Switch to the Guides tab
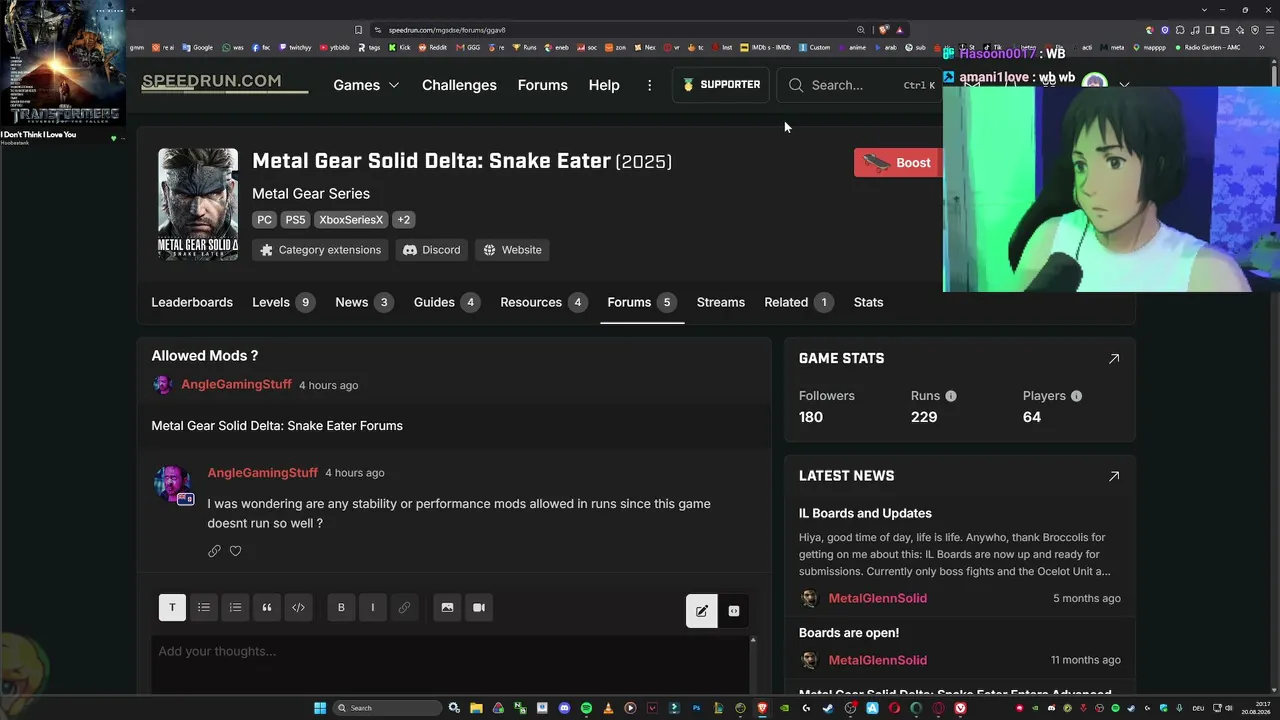 tap(447, 302)
